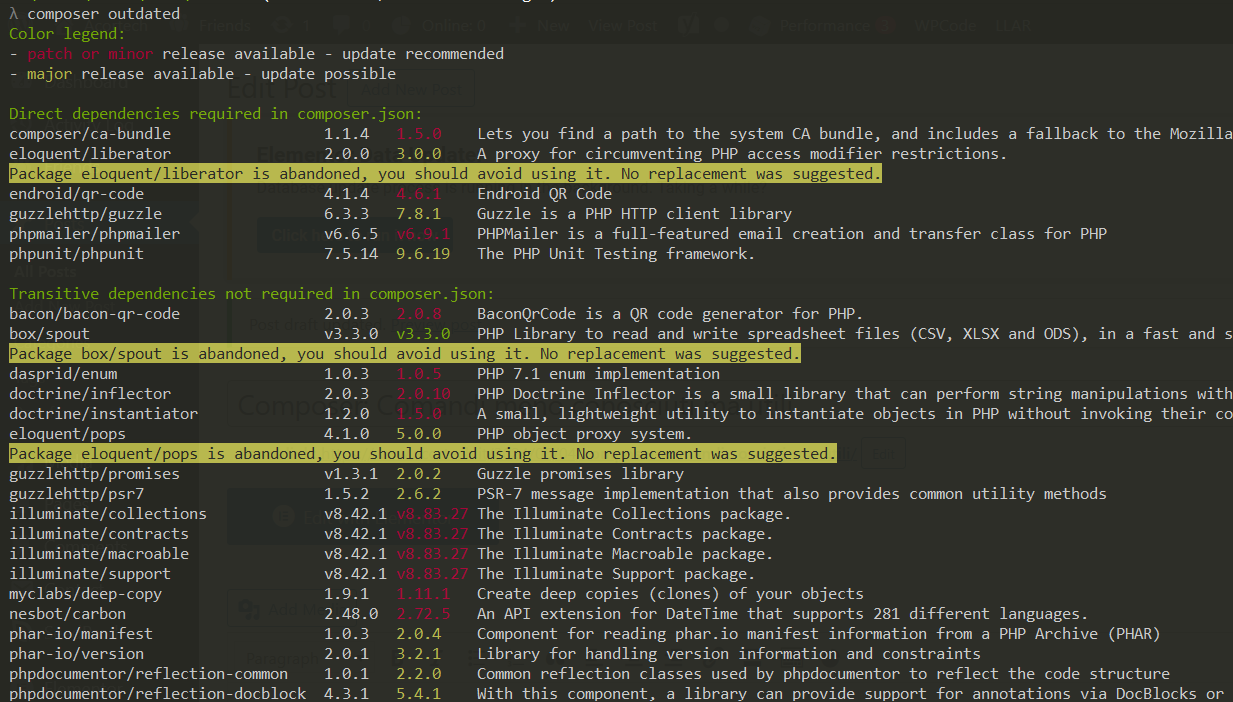This screenshot has height=702, width=1233.
Task: Select the eloquent/pops package name
Action: click(x=67, y=434)
